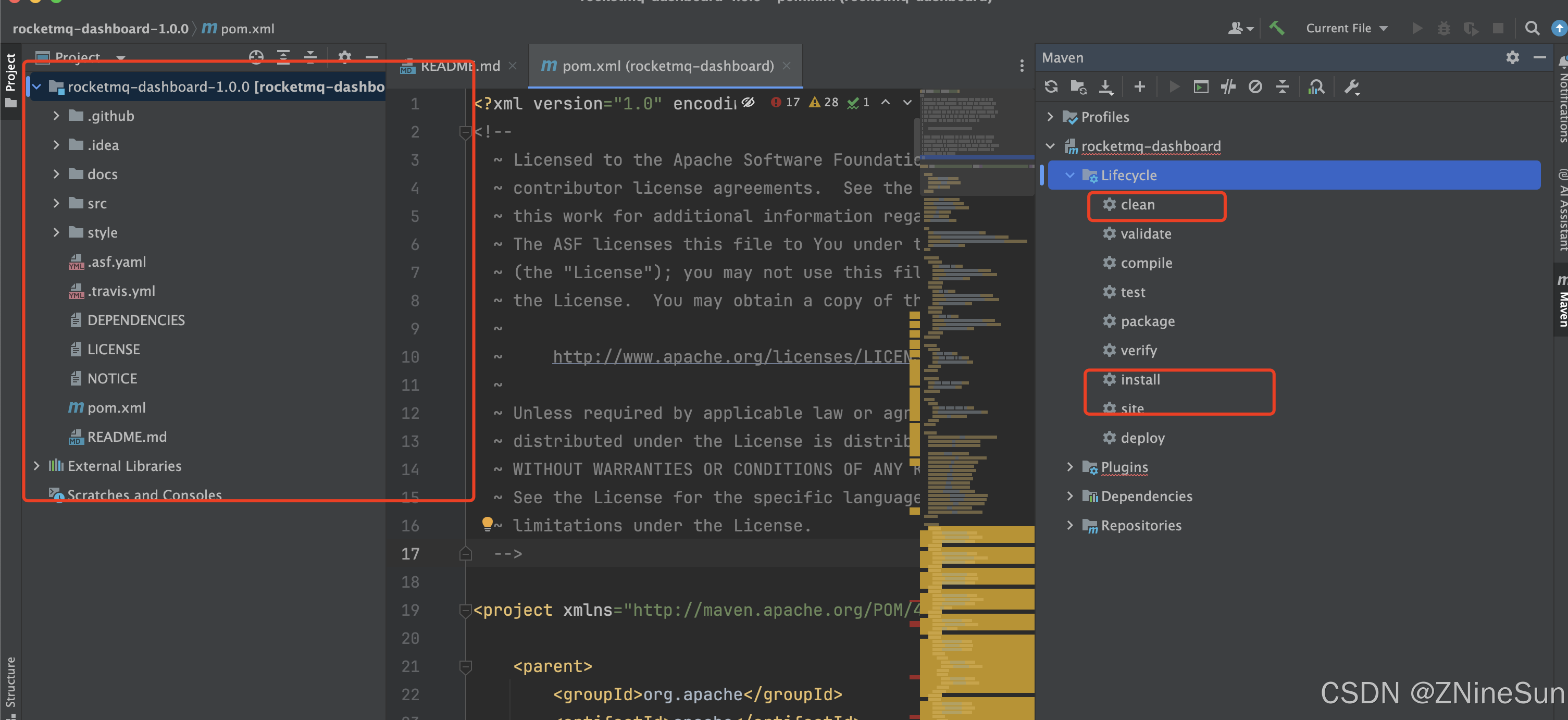1568x720 pixels.
Task: Click Generate Sources and Update Folders icon
Action: [1078, 87]
